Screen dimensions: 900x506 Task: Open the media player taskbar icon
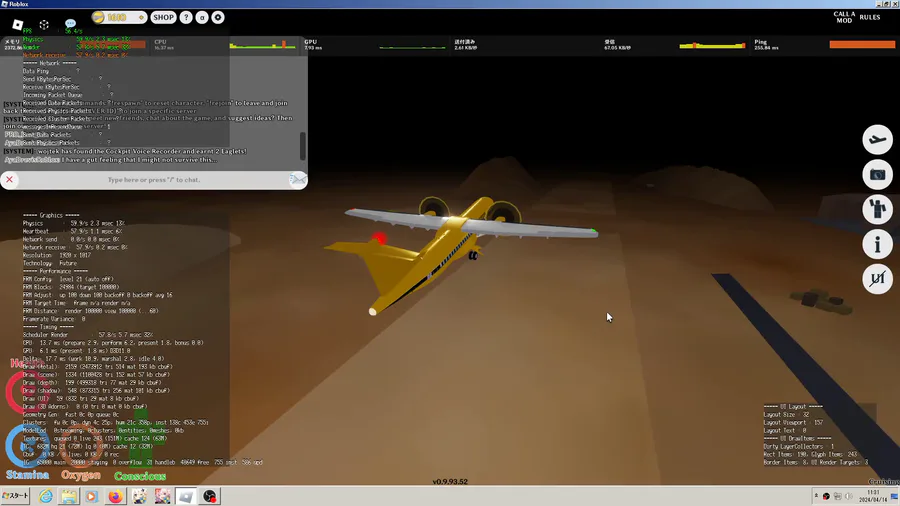pos(92,496)
